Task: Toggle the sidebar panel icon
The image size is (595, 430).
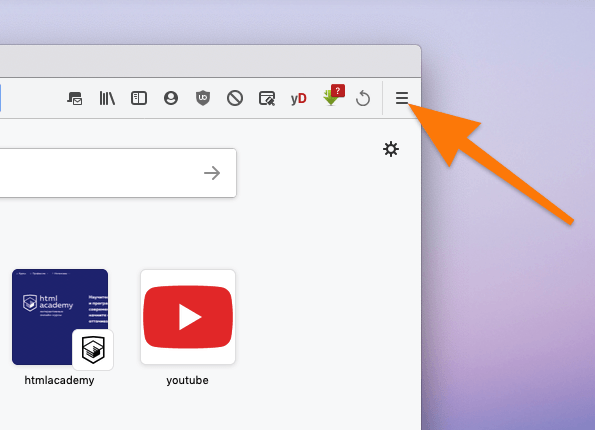Action: click(139, 98)
